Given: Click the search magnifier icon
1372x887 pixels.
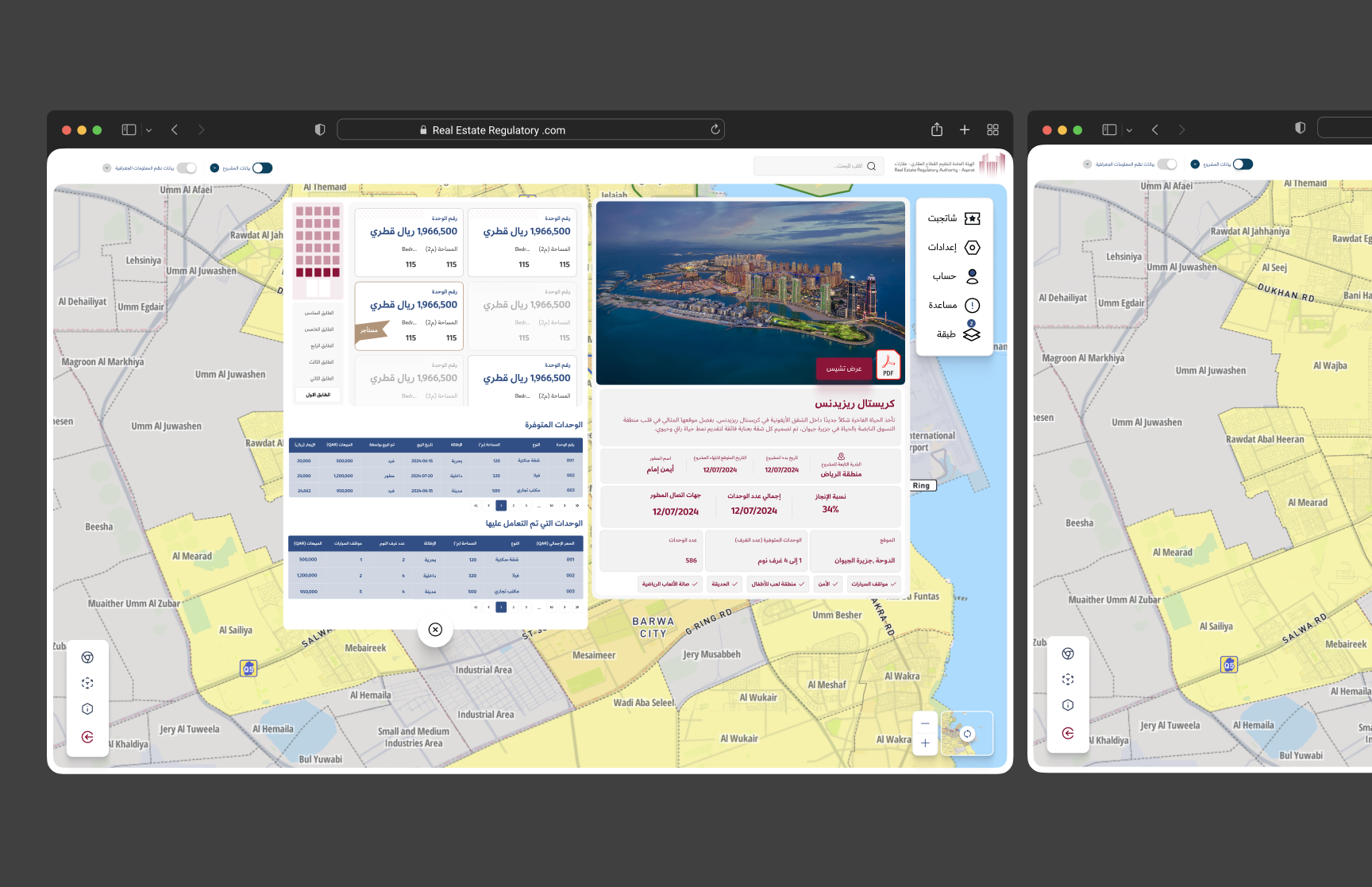Looking at the screenshot, I should pos(871,165).
